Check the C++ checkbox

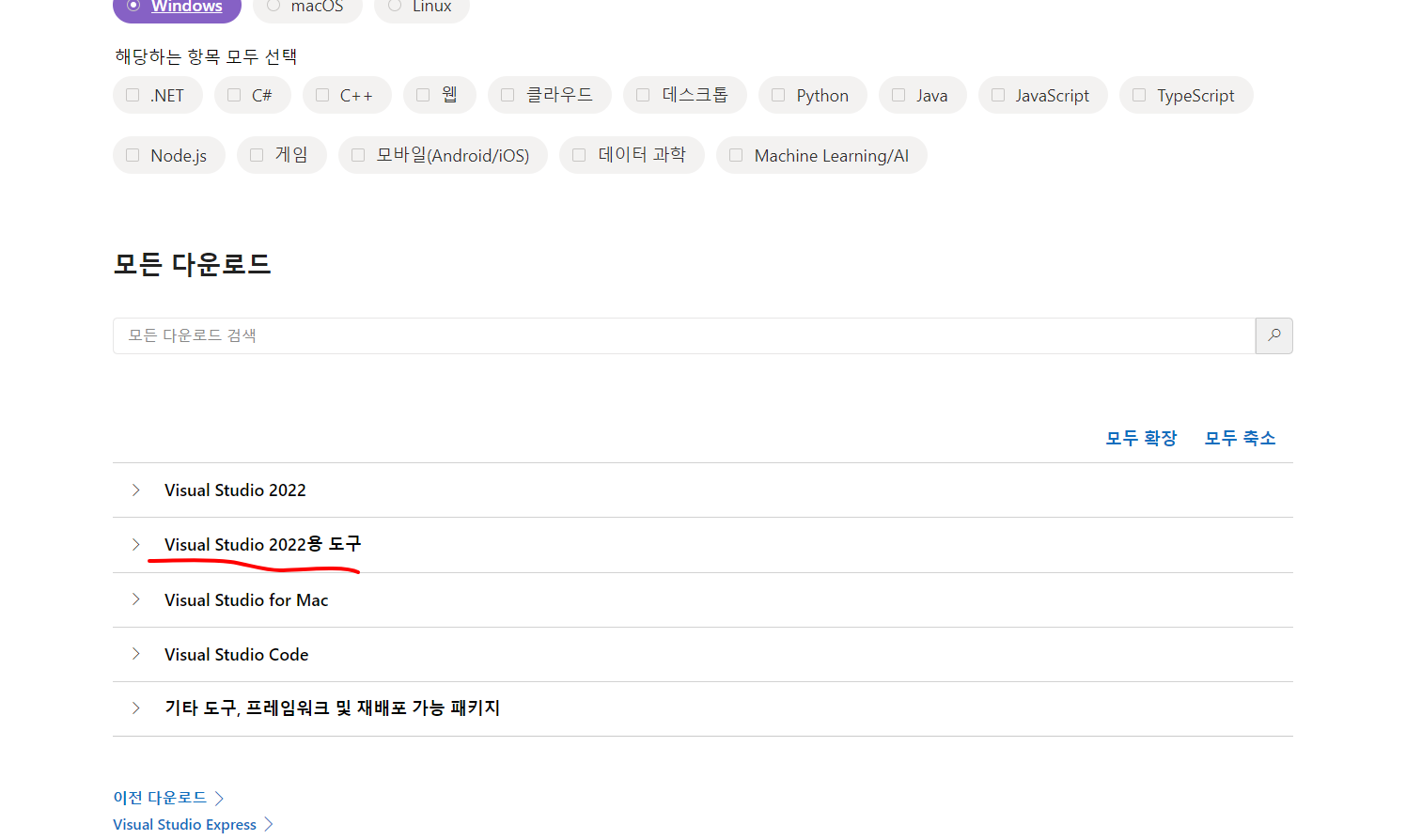[322, 95]
